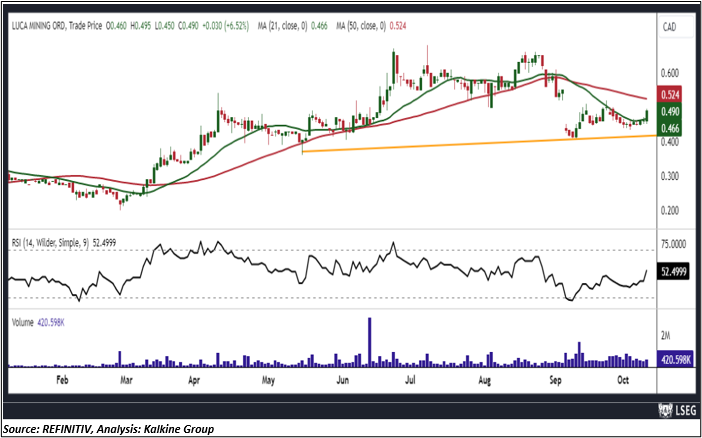Click the Oct date label on time axis
This screenshot has height=438, width=702.
[623, 381]
